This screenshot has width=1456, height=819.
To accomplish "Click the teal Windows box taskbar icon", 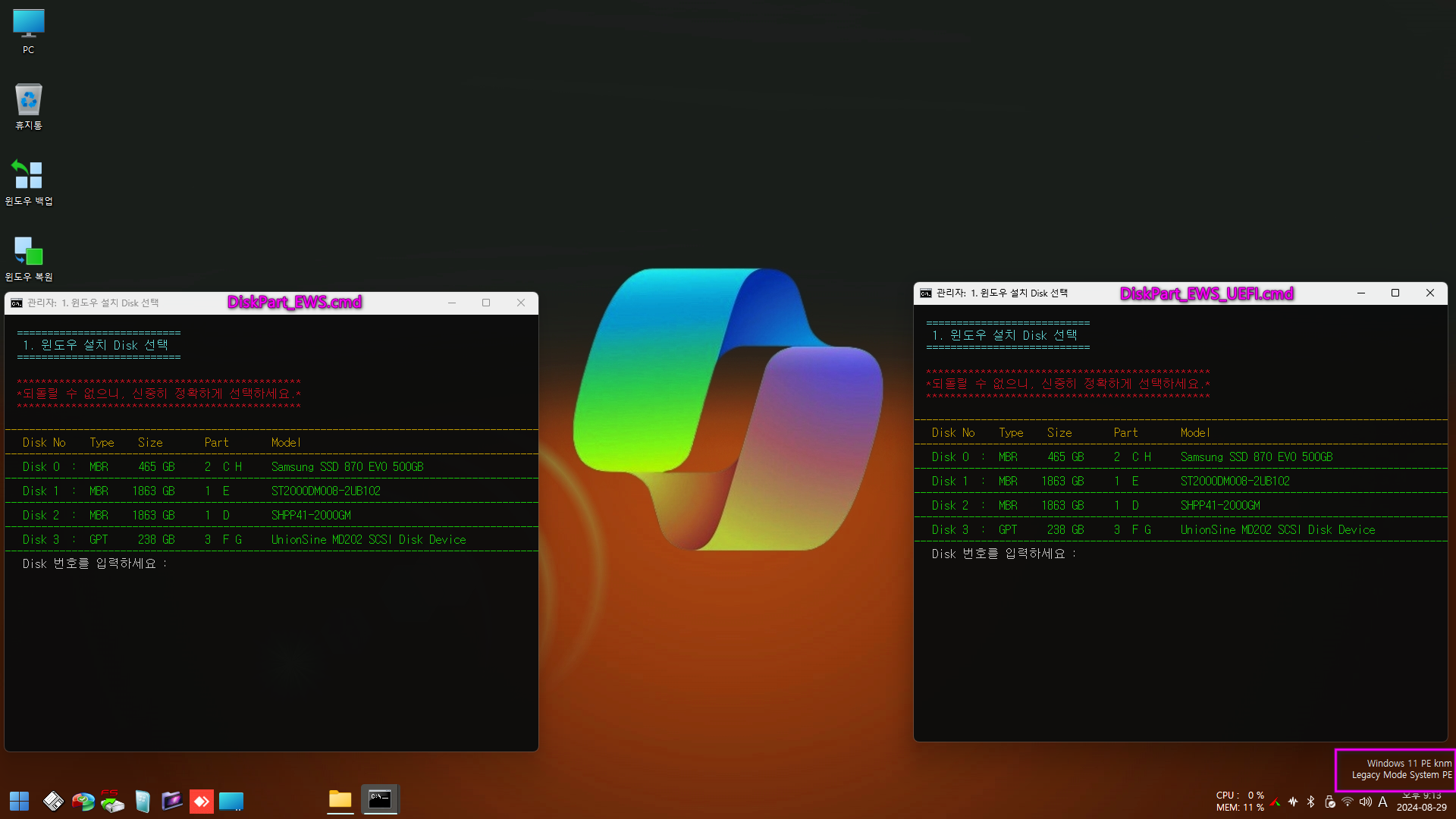I will pyautogui.click(x=143, y=801).
